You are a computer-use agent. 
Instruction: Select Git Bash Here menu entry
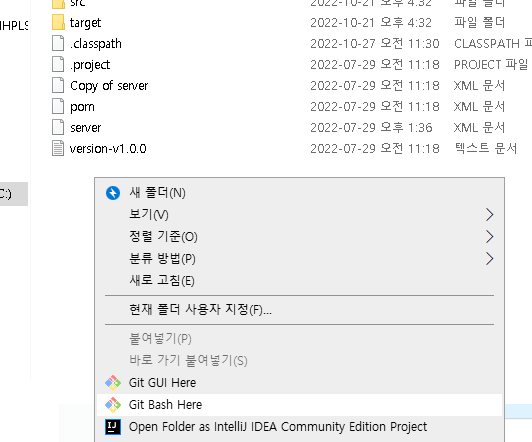tap(299, 405)
